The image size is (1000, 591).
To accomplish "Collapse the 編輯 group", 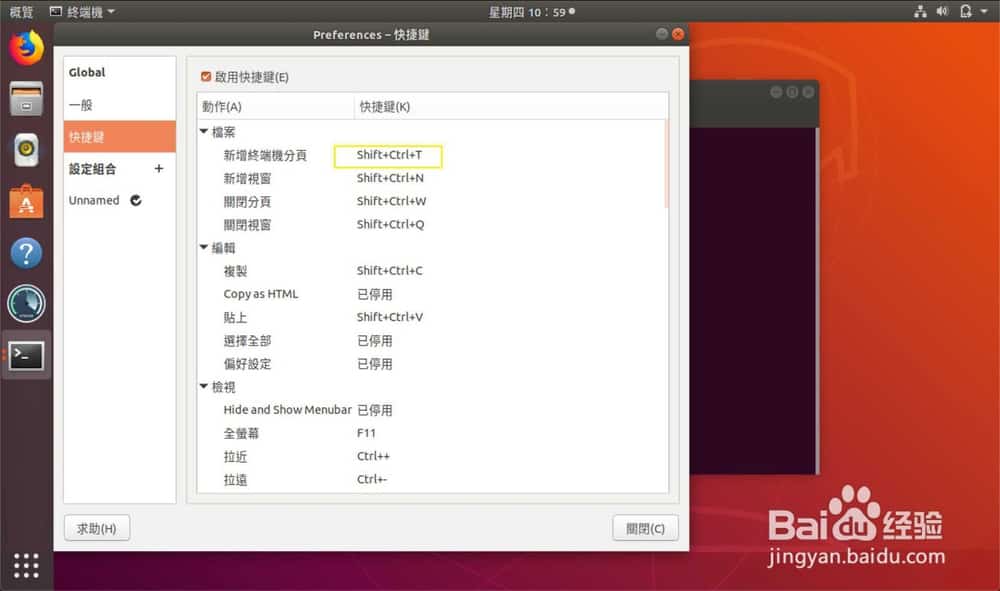I will 204,247.
